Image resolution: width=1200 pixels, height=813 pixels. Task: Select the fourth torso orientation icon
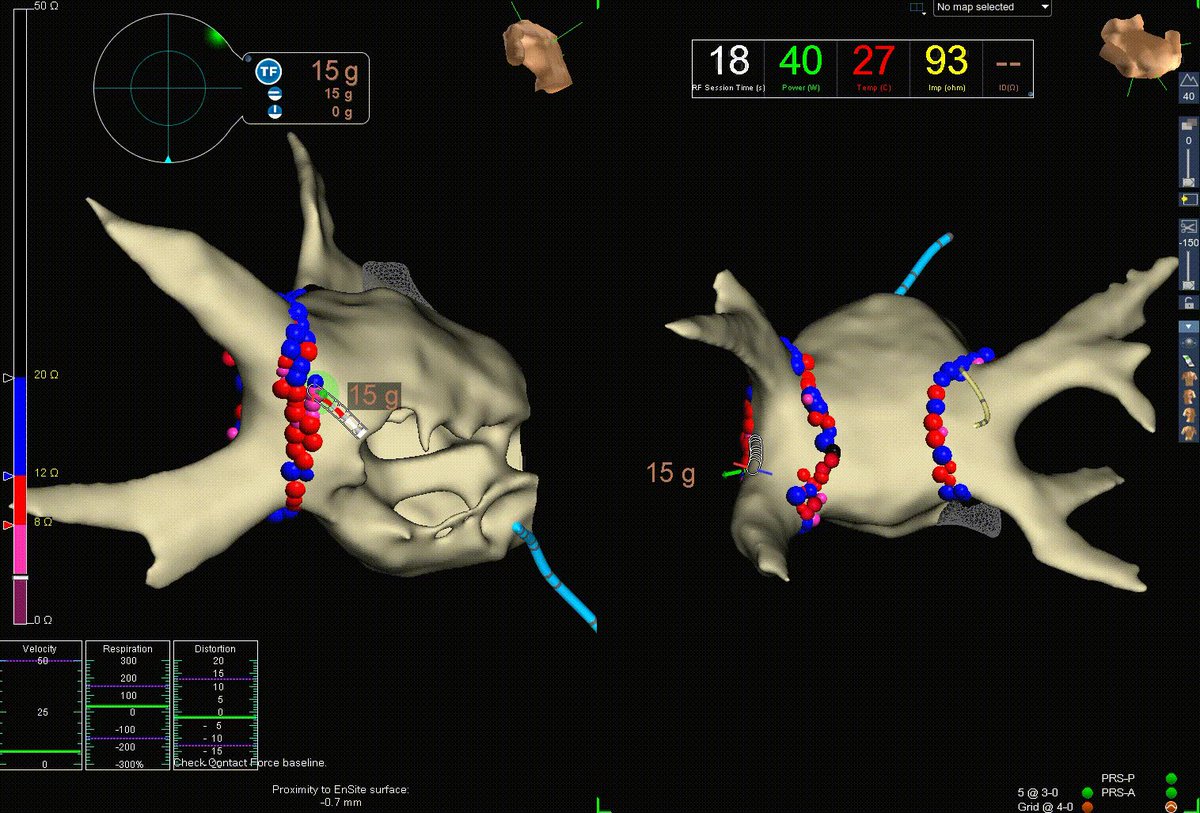[1188, 432]
